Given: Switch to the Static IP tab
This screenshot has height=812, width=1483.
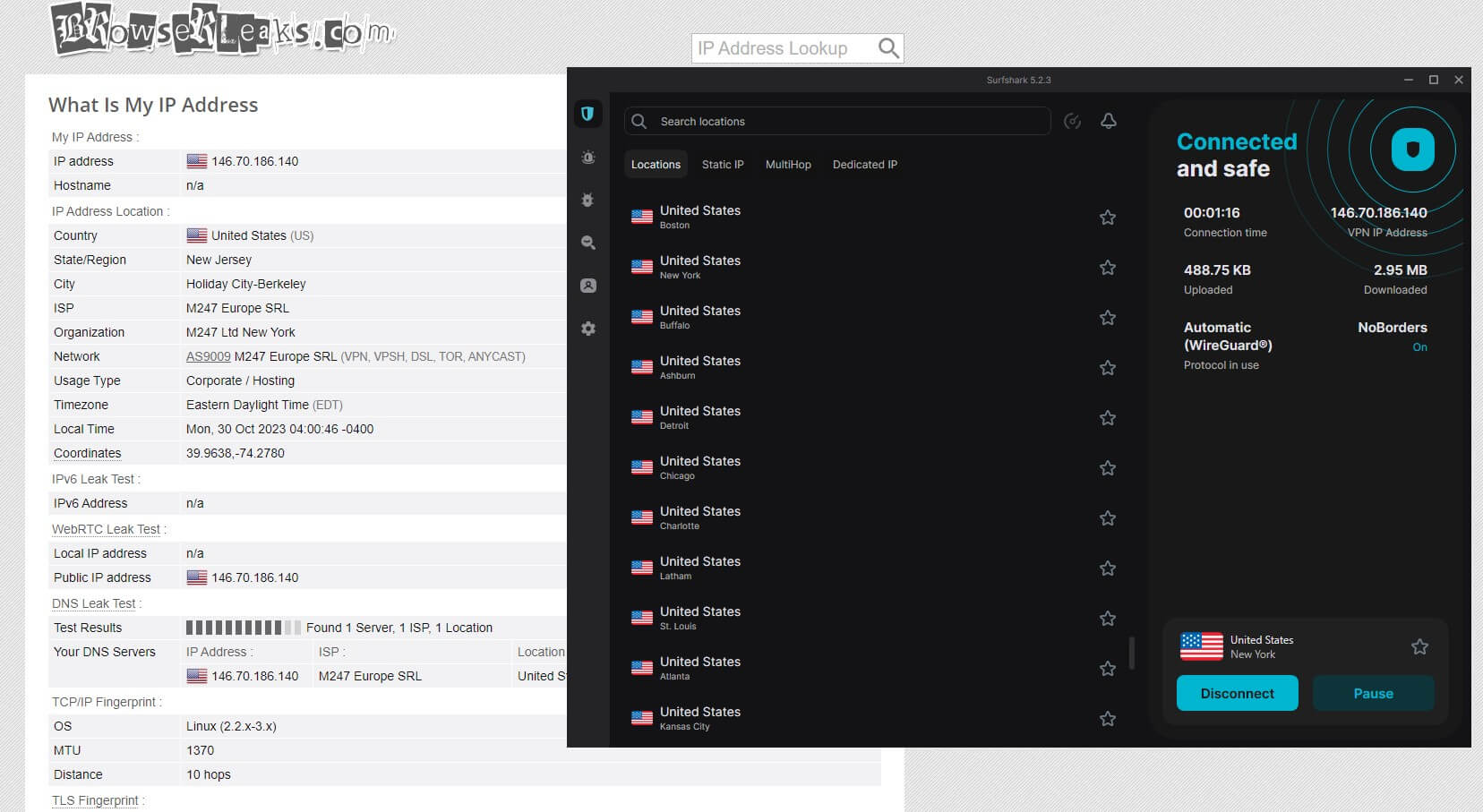Looking at the screenshot, I should click(x=723, y=165).
